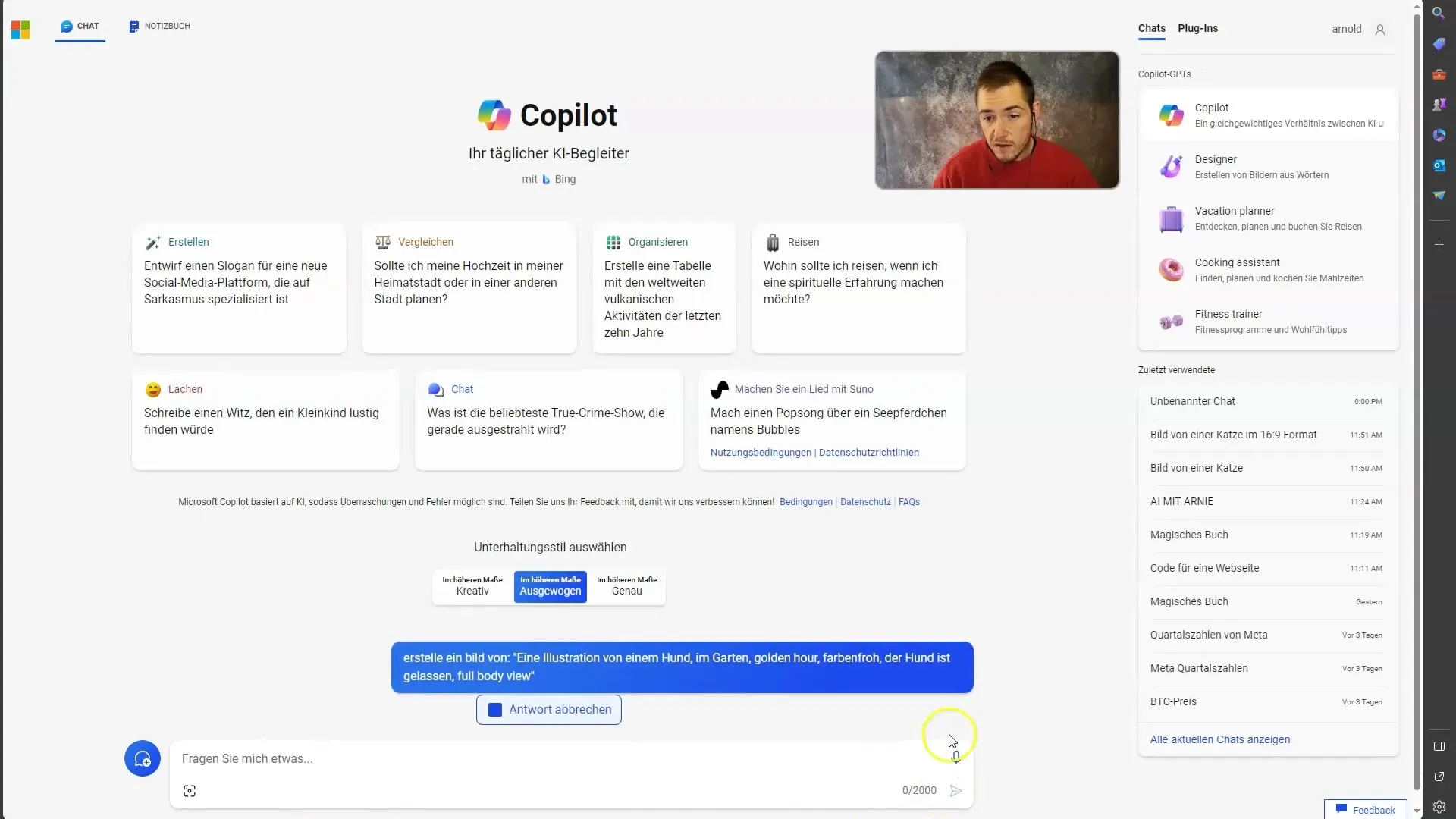Click the microphone icon in chat input
This screenshot has width=1456, height=819.
pyautogui.click(x=955, y=757)
